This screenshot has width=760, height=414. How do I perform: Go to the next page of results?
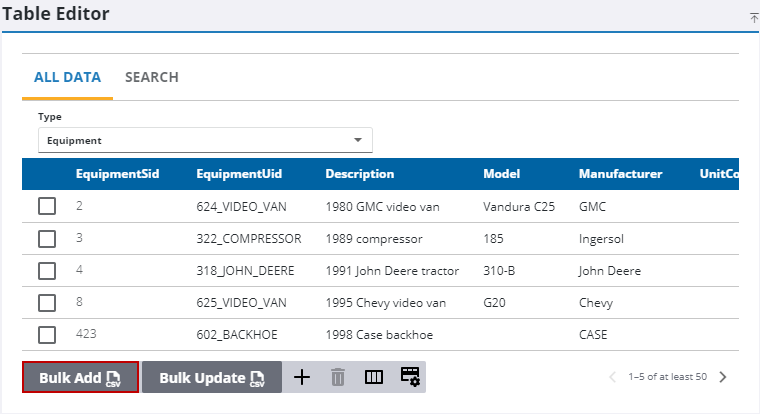(x=723, y=377)
